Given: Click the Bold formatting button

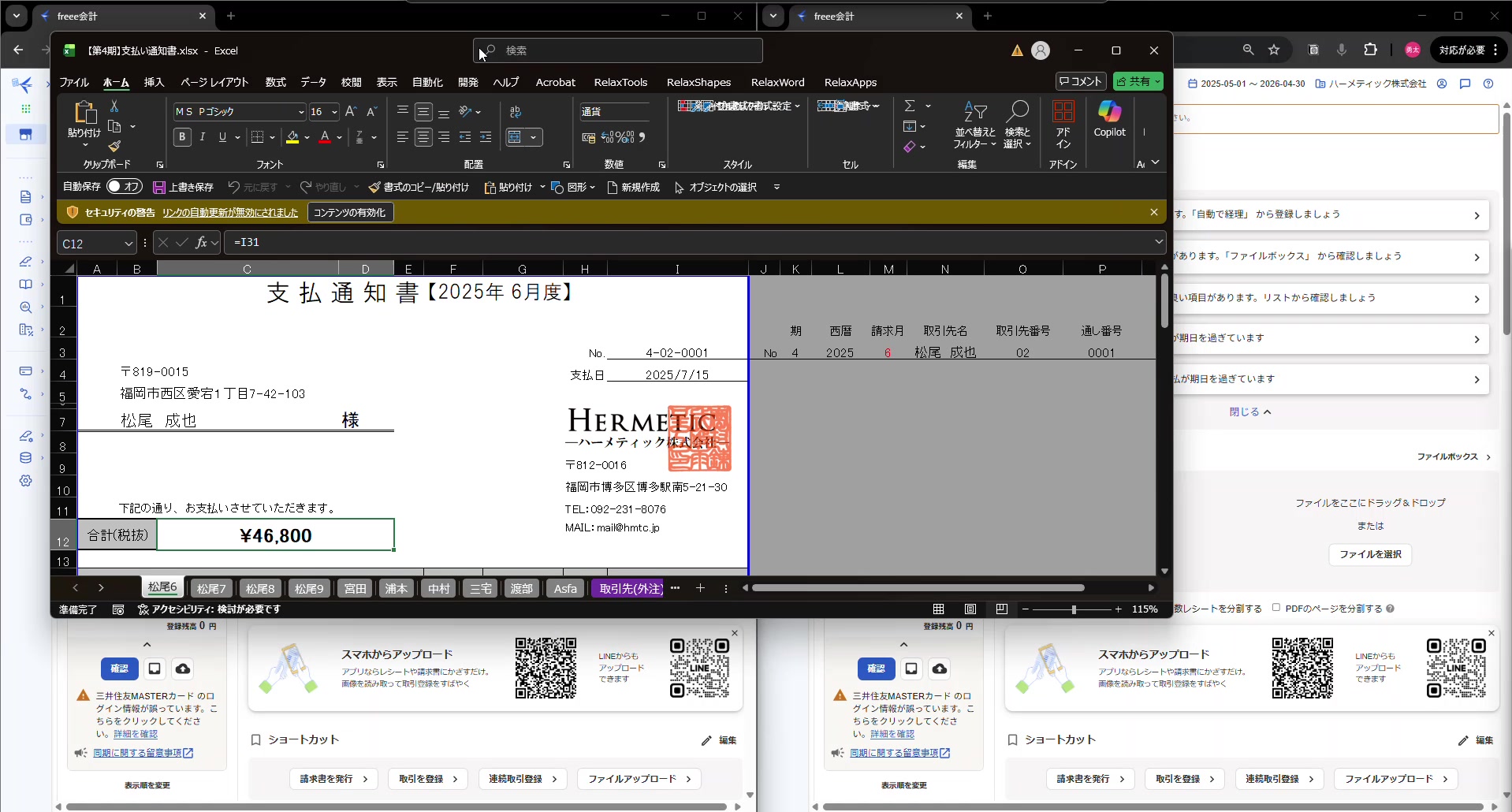Looking at the screenshot, I should (182, 137).
